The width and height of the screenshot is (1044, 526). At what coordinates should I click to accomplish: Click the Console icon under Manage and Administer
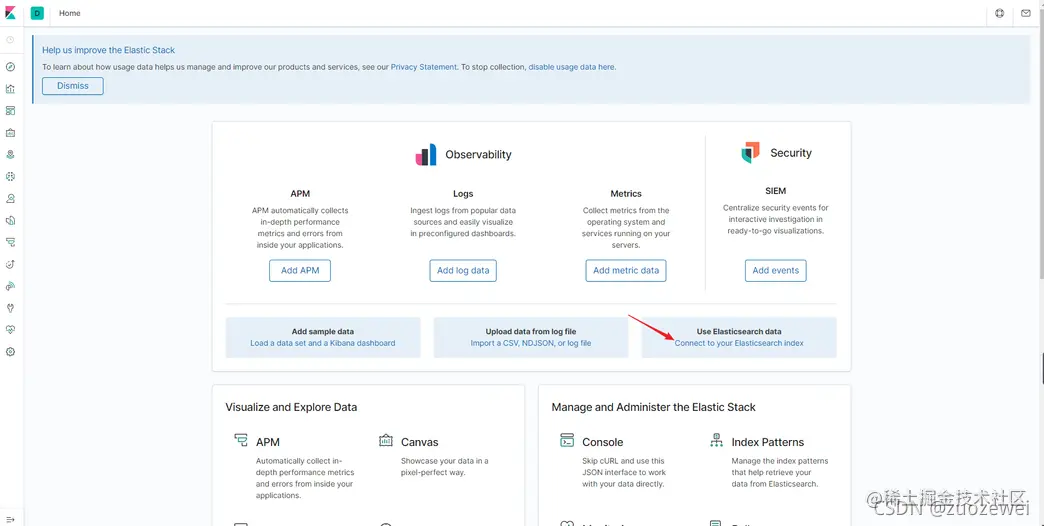(567, 439)
